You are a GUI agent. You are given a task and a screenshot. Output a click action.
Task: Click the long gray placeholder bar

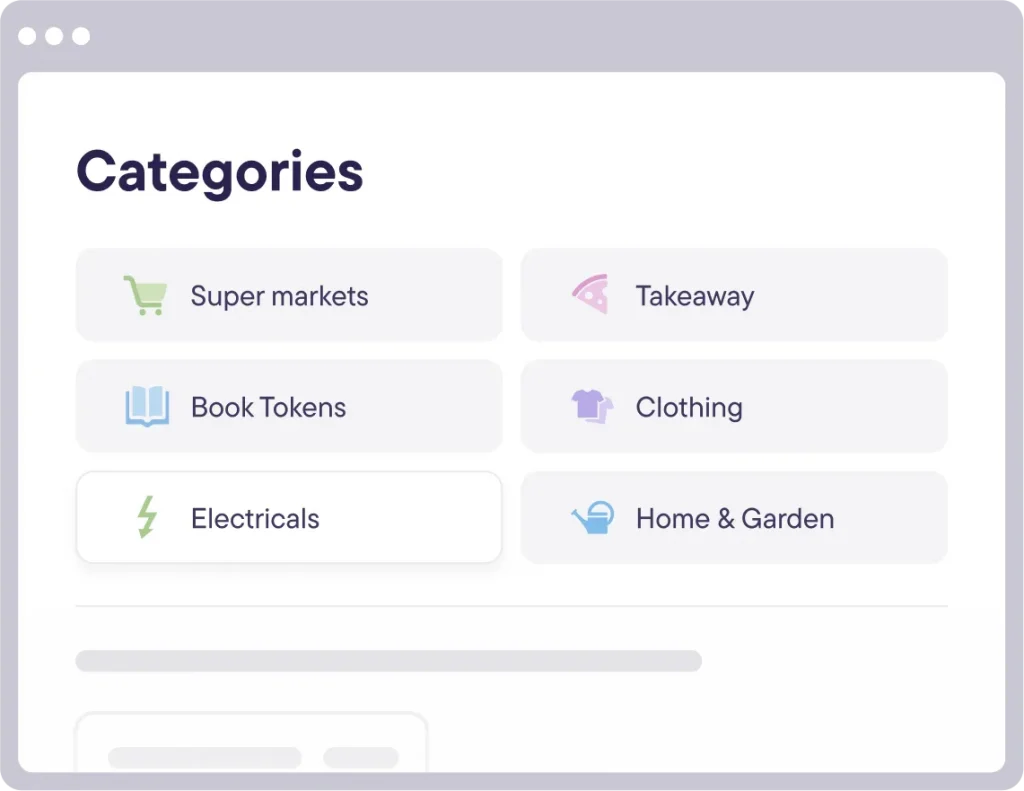389,660
